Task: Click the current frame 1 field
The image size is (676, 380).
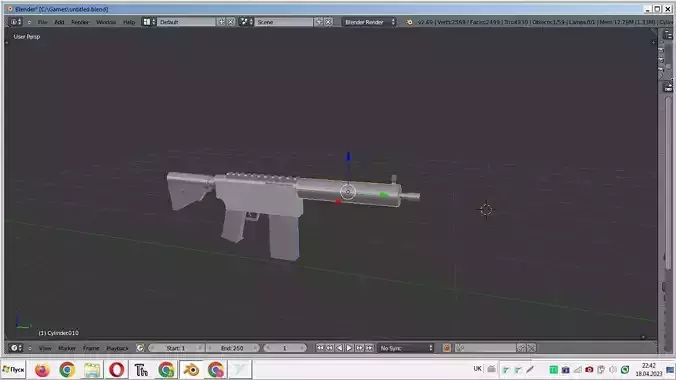Action: point(285,348)
